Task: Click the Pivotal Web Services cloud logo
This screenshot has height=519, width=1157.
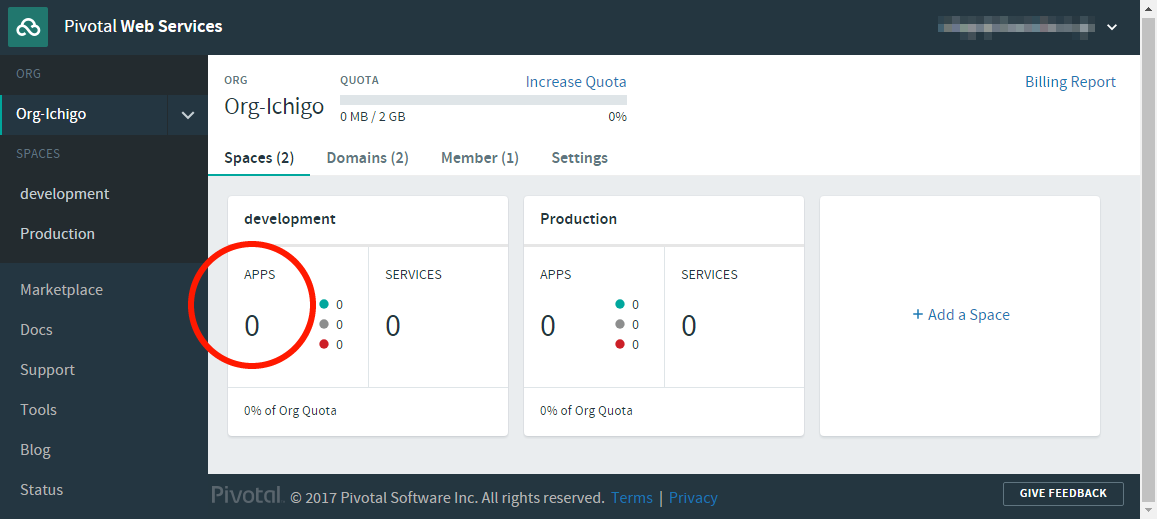Action: tap(27, 27)
